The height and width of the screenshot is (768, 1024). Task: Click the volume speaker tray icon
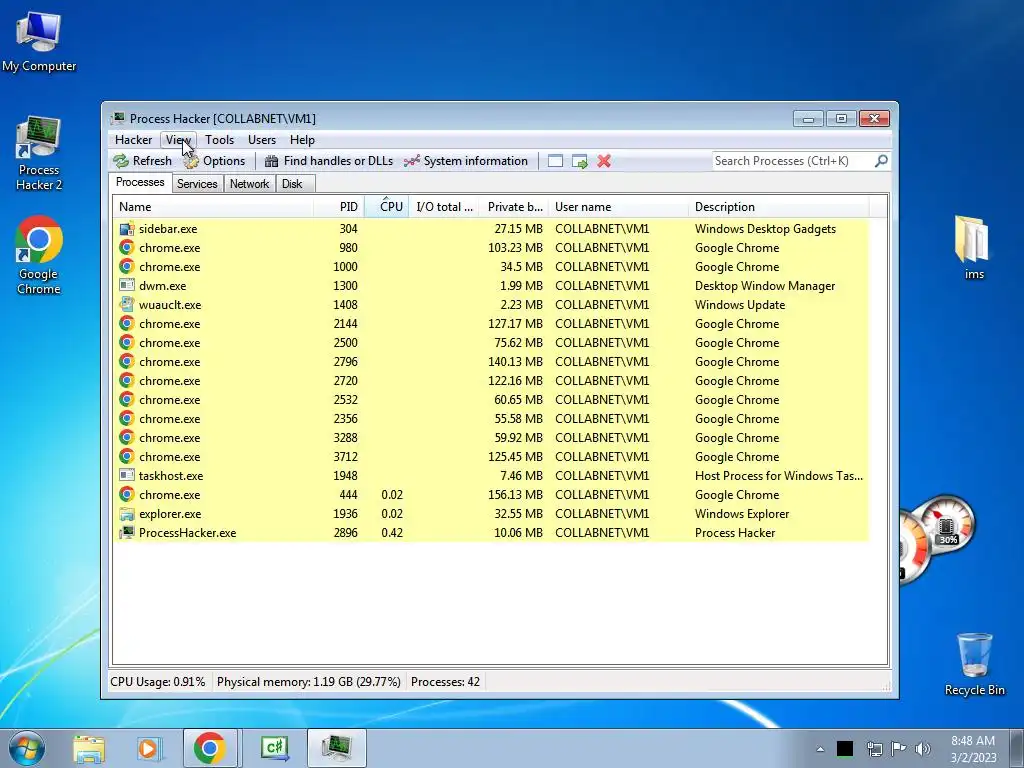click(x=923, y=748)
